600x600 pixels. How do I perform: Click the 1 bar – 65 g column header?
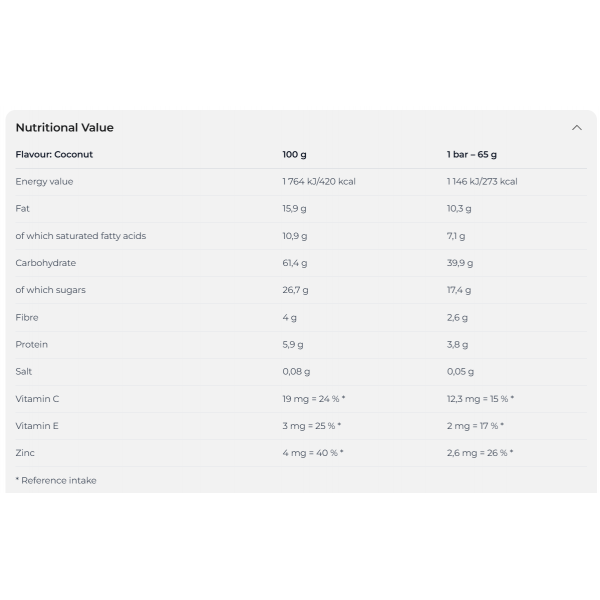(x=471, y=155)
